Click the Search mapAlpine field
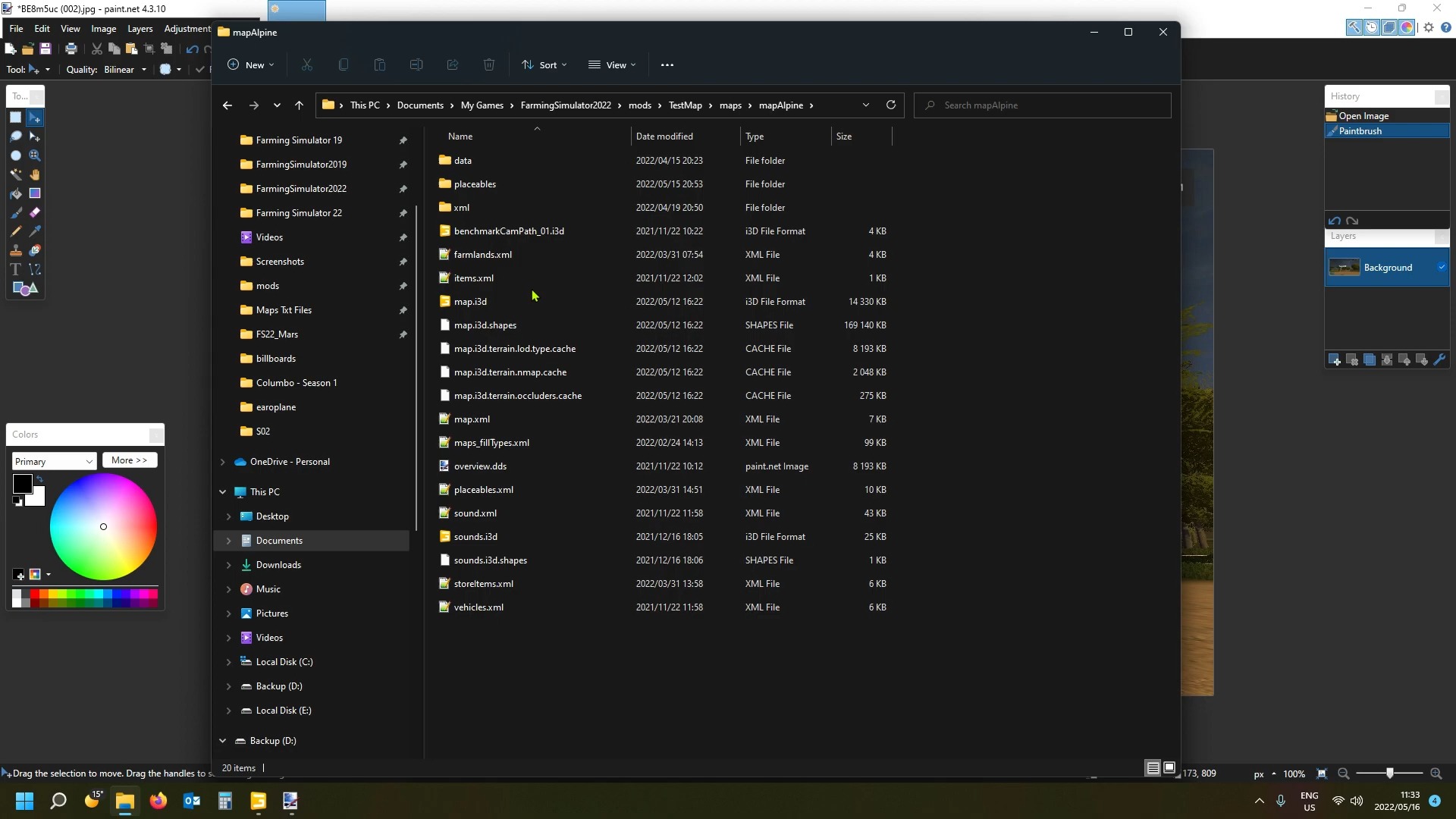The width and height of the screenshot is (1456, 819). point(1043,105)
